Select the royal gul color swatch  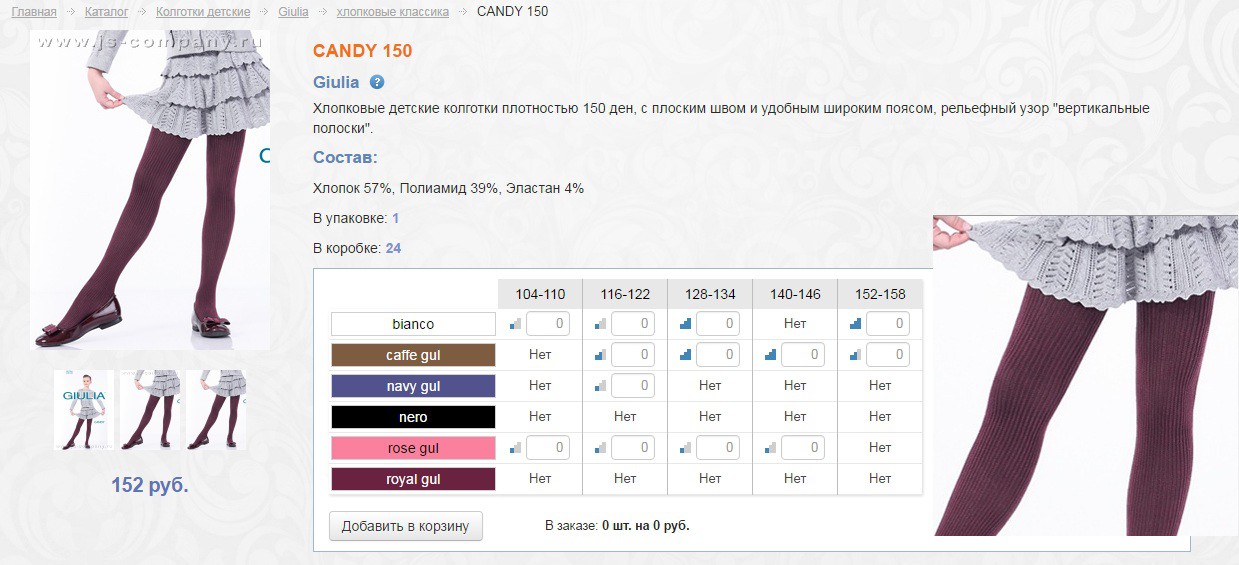click(413, 480)
